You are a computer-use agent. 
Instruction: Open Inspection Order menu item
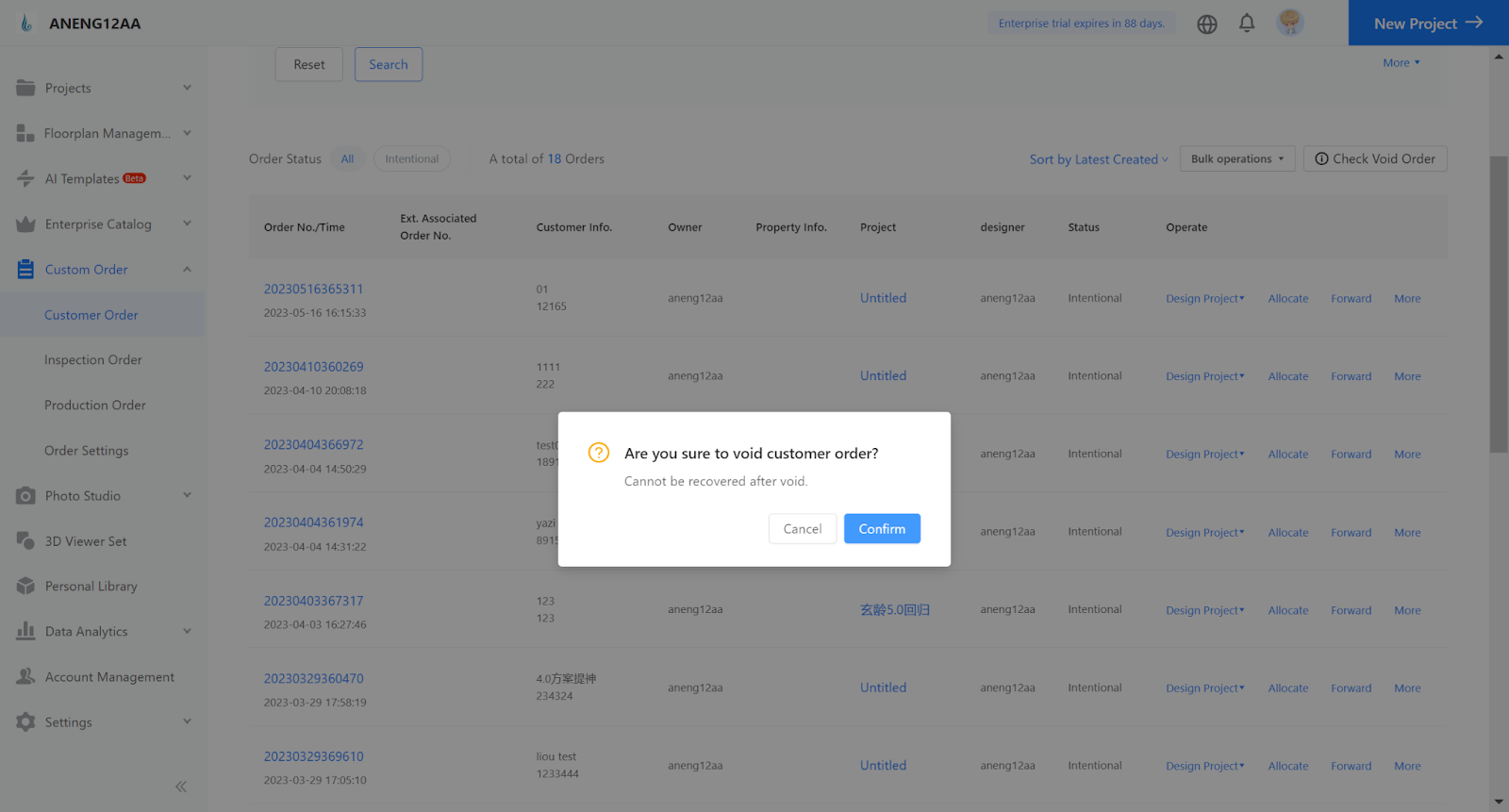93,360
